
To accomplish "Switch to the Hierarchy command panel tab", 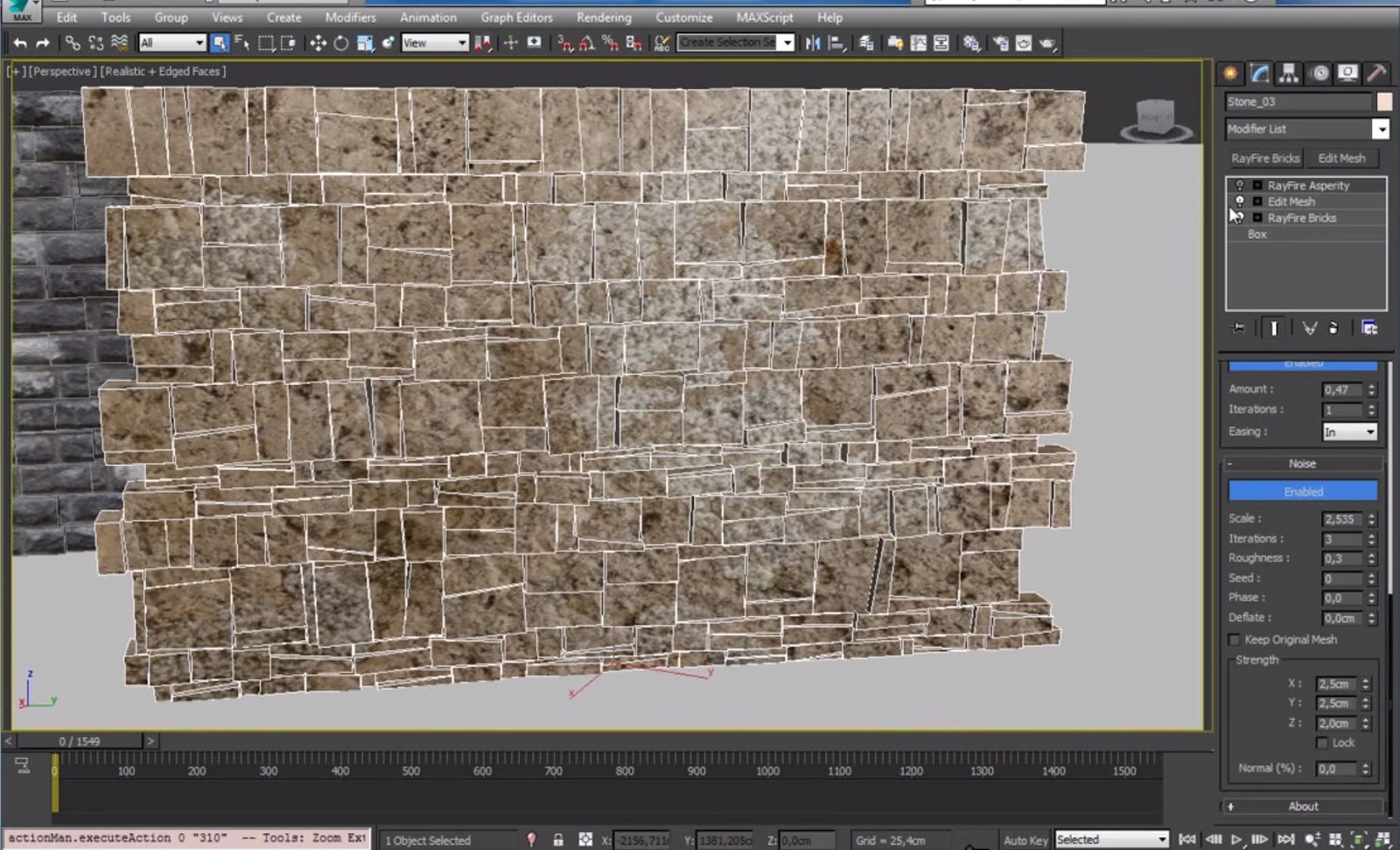I will [1288, 74].
